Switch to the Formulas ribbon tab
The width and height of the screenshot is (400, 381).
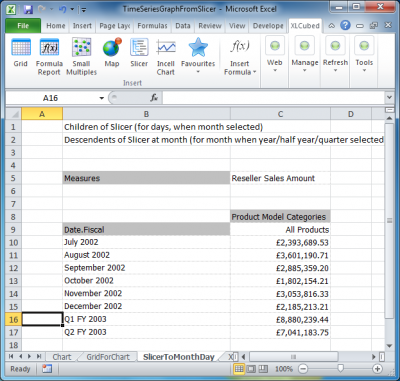pos(152,26)
